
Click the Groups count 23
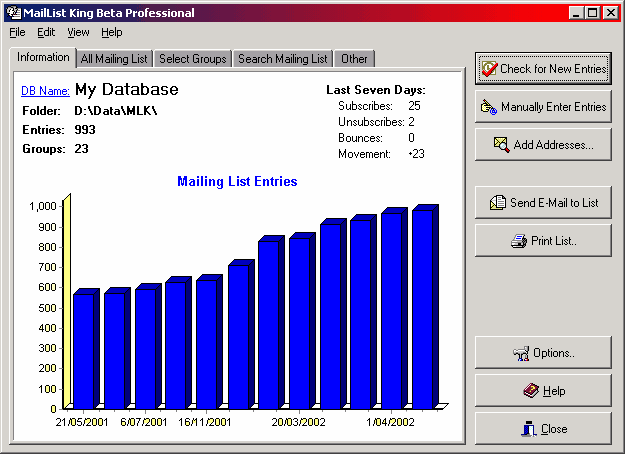pos(81,149)
